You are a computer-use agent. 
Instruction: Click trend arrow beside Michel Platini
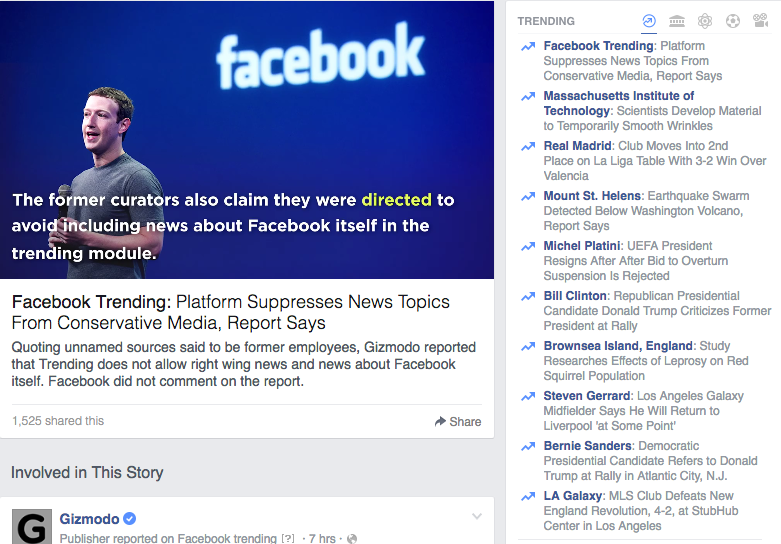528,246
